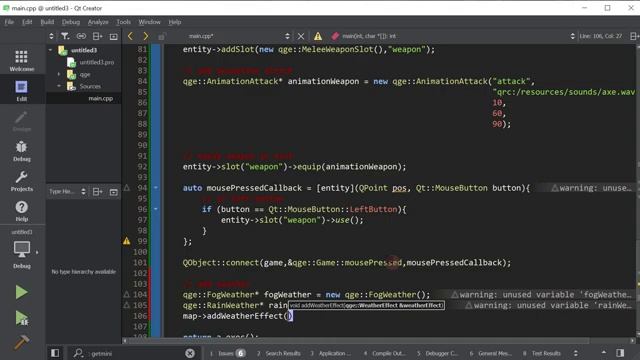The height and width of the screenshot is (360, 640).
Task: Select untitled3.pro in project tree
Action: (x=96, y=62)
